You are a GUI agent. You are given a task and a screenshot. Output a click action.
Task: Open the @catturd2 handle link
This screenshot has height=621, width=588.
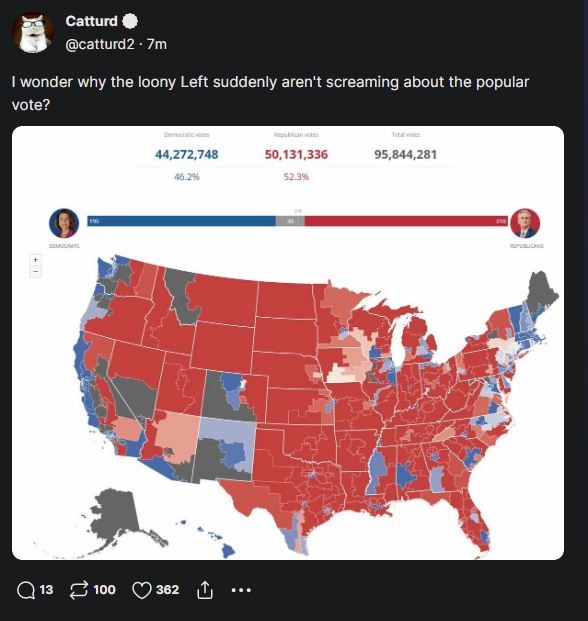click(100, 44)
